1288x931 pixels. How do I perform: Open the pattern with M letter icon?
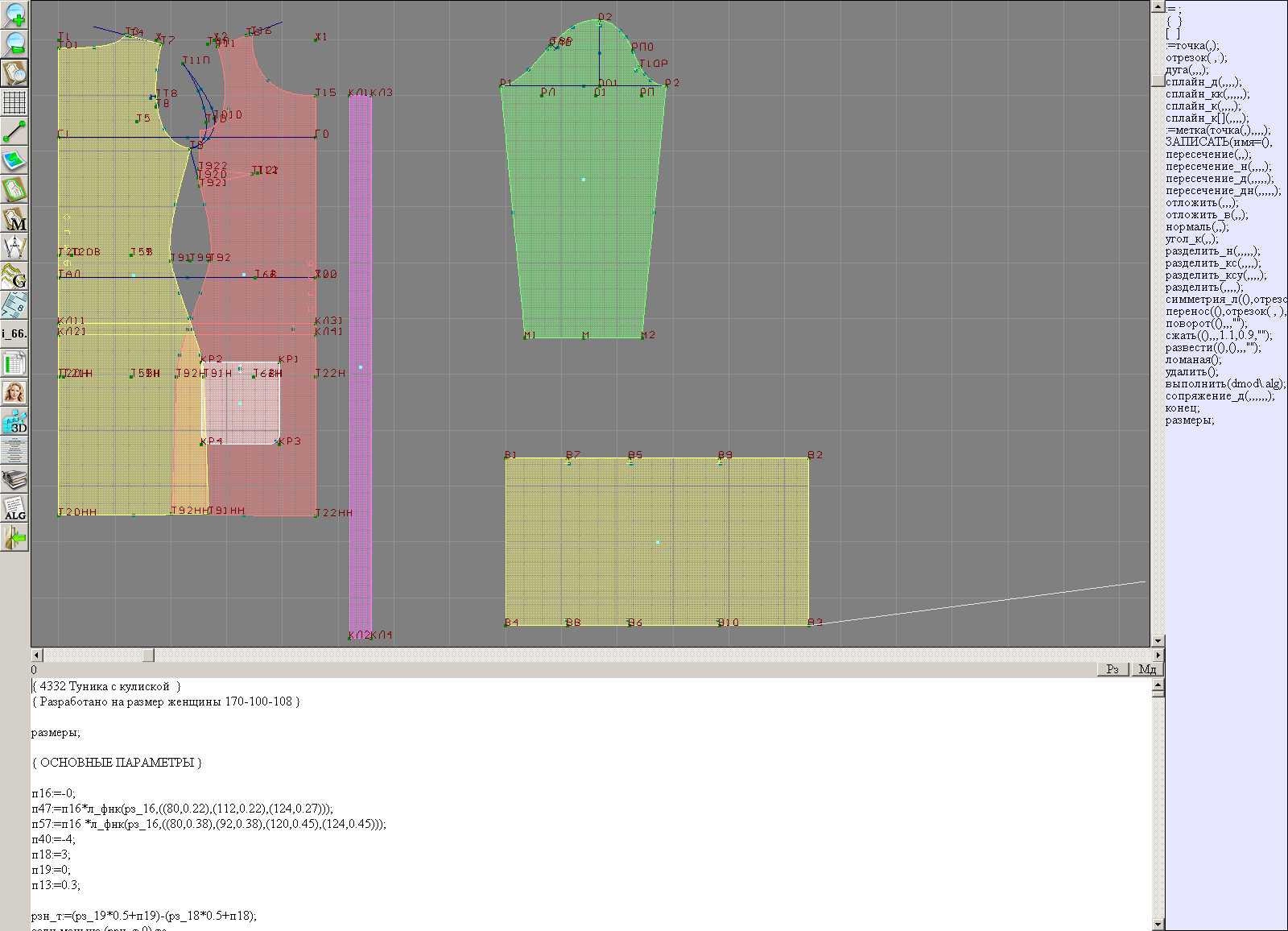[14, 219]
